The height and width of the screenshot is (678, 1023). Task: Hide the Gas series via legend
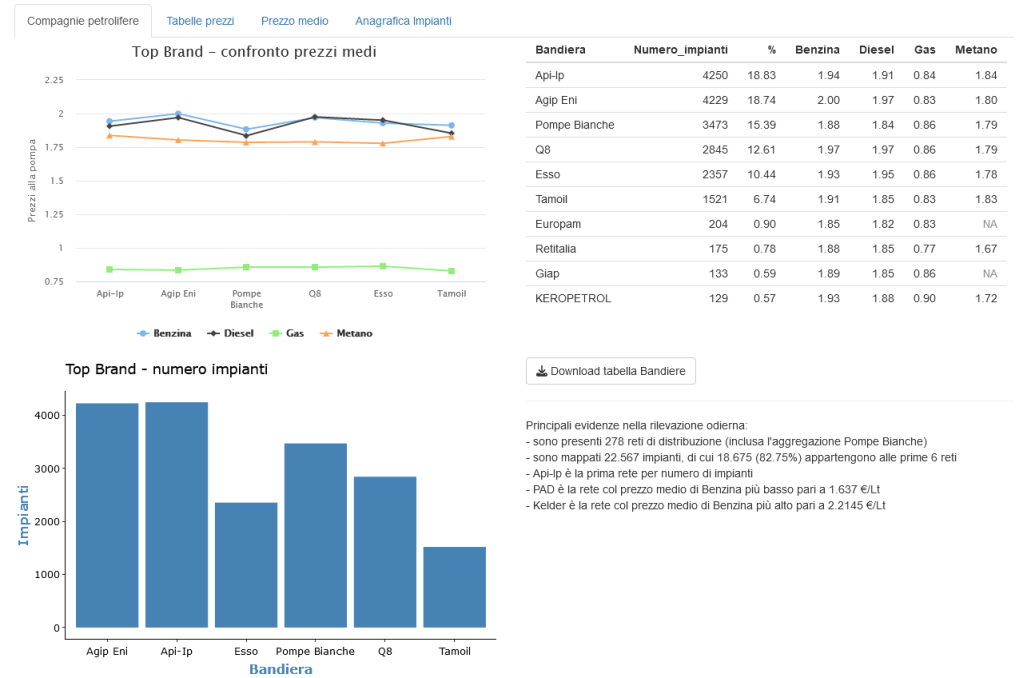click(x=288, y=333)
